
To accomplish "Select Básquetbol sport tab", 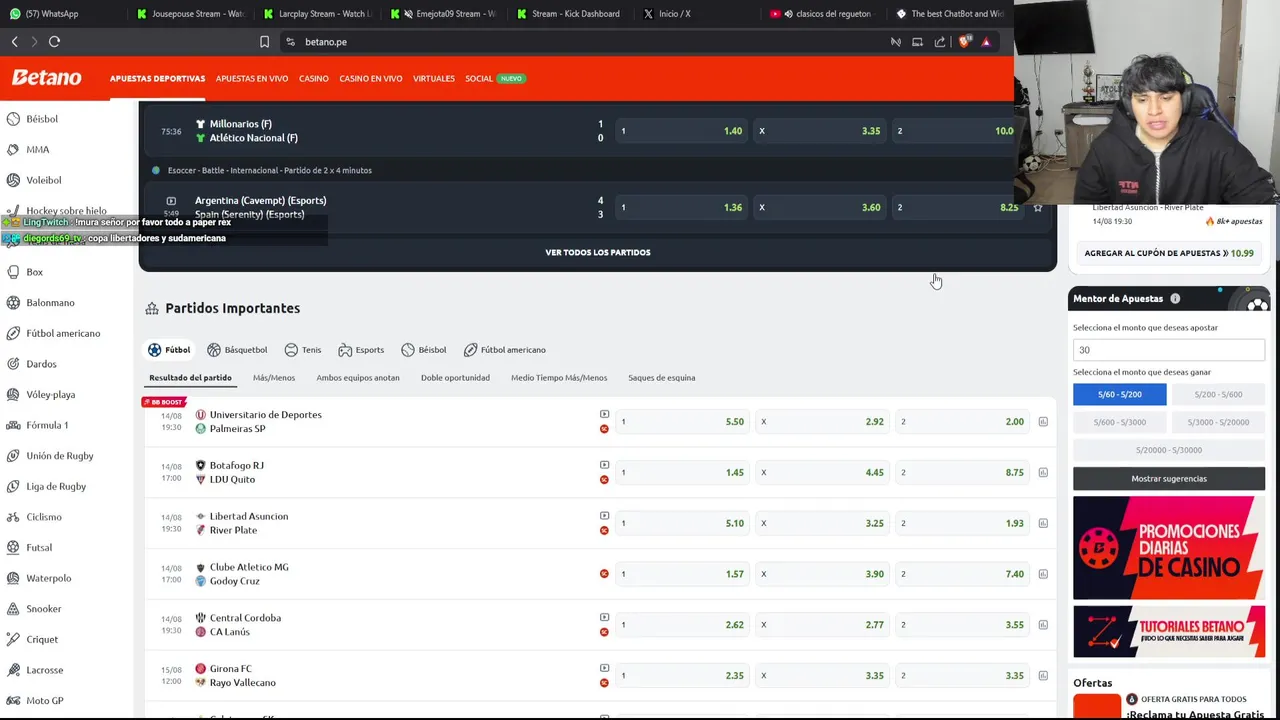I will [237, 350].
